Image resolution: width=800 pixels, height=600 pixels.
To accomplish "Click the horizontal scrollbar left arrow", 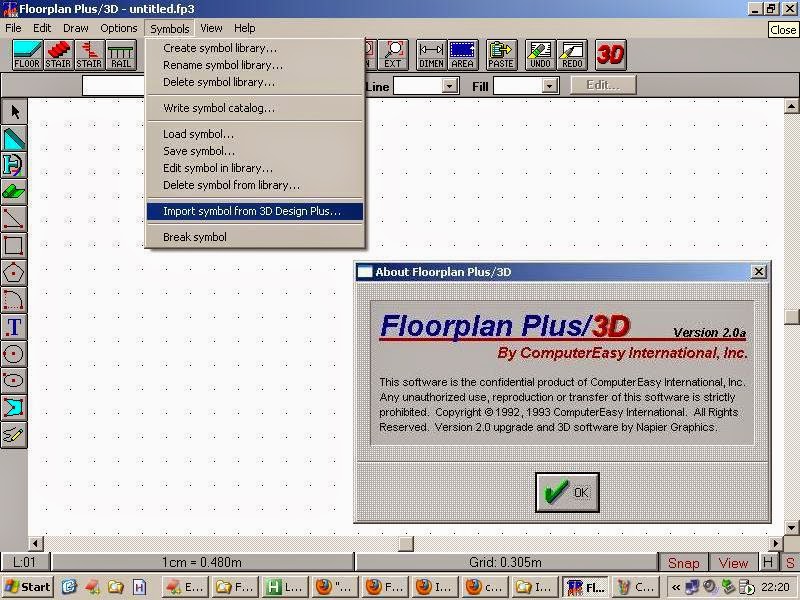I will 35,544.
